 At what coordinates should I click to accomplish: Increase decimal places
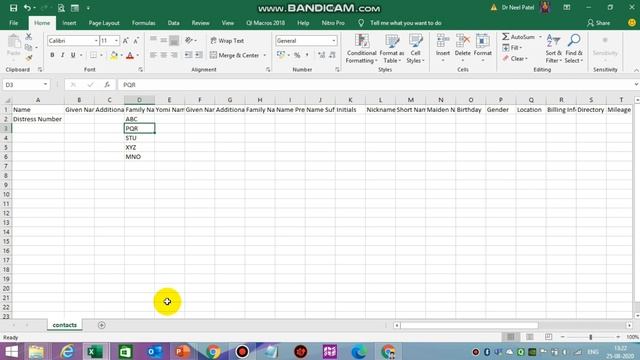click(322, 55)
